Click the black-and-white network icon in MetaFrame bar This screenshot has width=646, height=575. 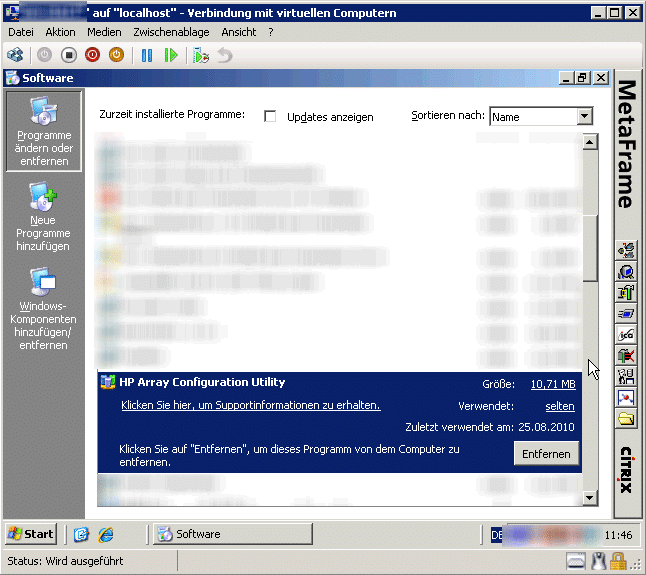pos(626,376)
